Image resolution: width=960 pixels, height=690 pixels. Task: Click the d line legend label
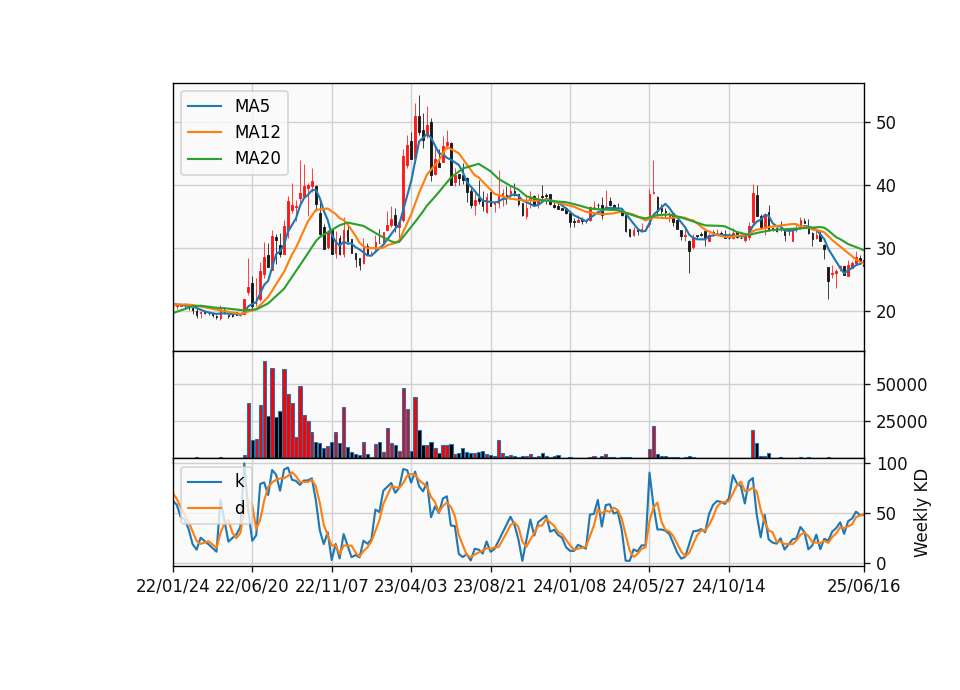click(239, 508)
